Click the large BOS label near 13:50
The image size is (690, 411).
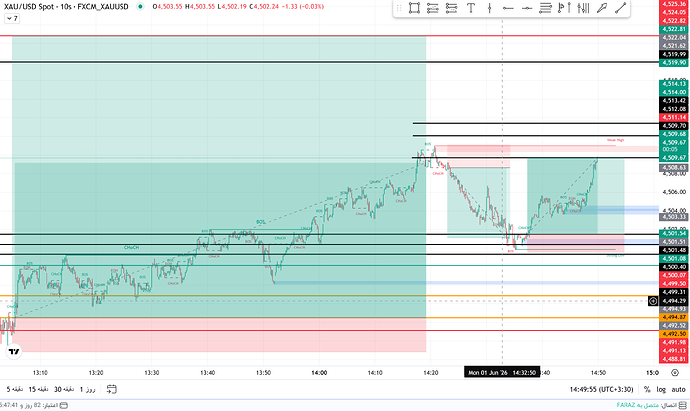[x=261, y=222]
